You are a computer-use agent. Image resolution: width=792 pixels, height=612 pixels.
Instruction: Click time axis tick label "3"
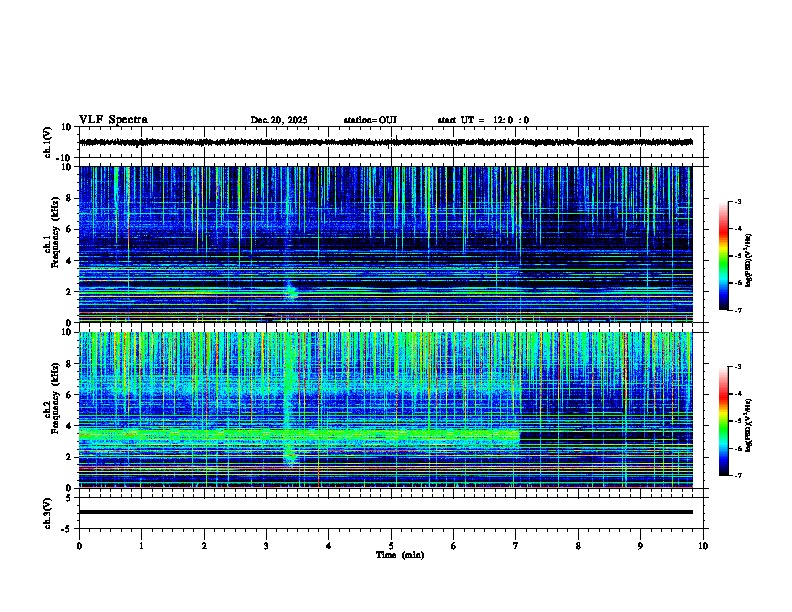pos(266,546)
